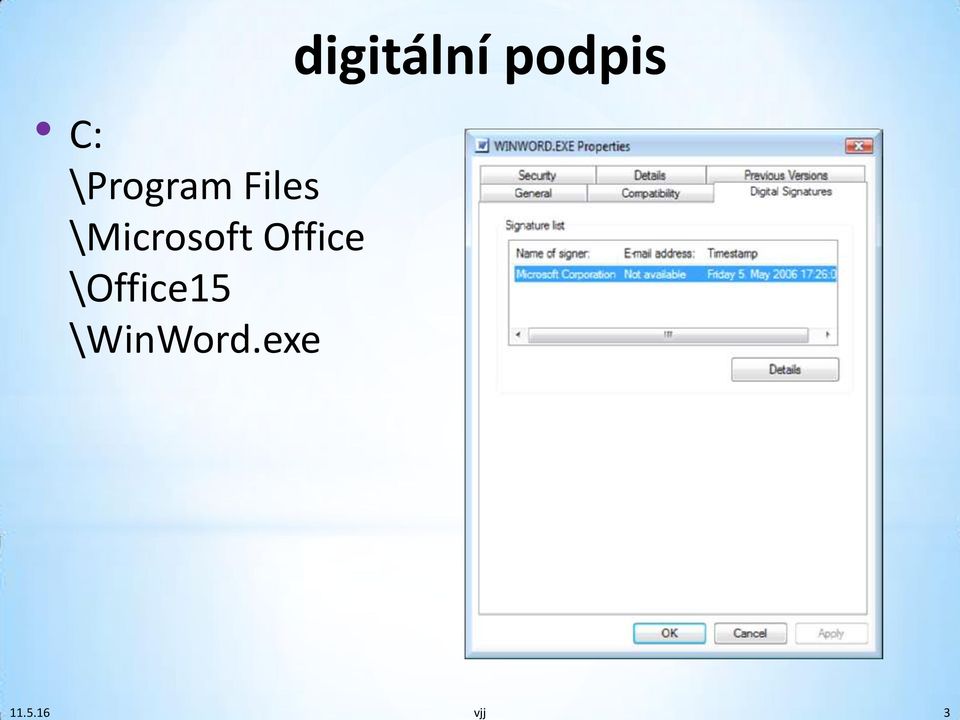The height and width of the screenshot is (720, 960).
Task: Click the left arrow of the signature list scrollbar
Action: tap(519, 335)
